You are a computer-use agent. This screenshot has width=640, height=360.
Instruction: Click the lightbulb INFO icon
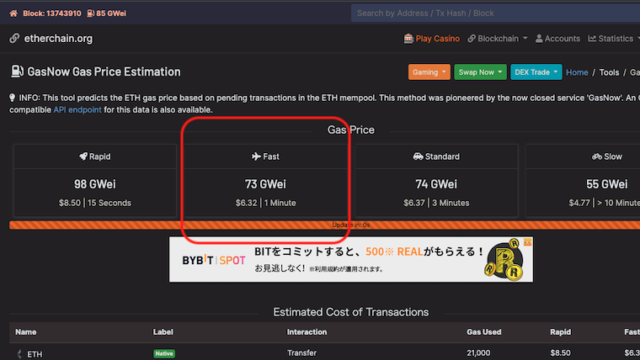(x=12, y=98)
